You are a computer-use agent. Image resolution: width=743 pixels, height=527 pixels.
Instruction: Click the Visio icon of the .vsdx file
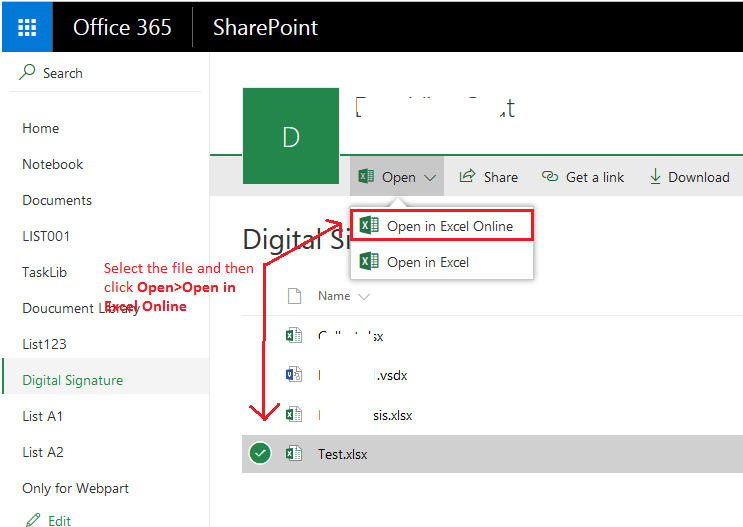coord(294,375)
